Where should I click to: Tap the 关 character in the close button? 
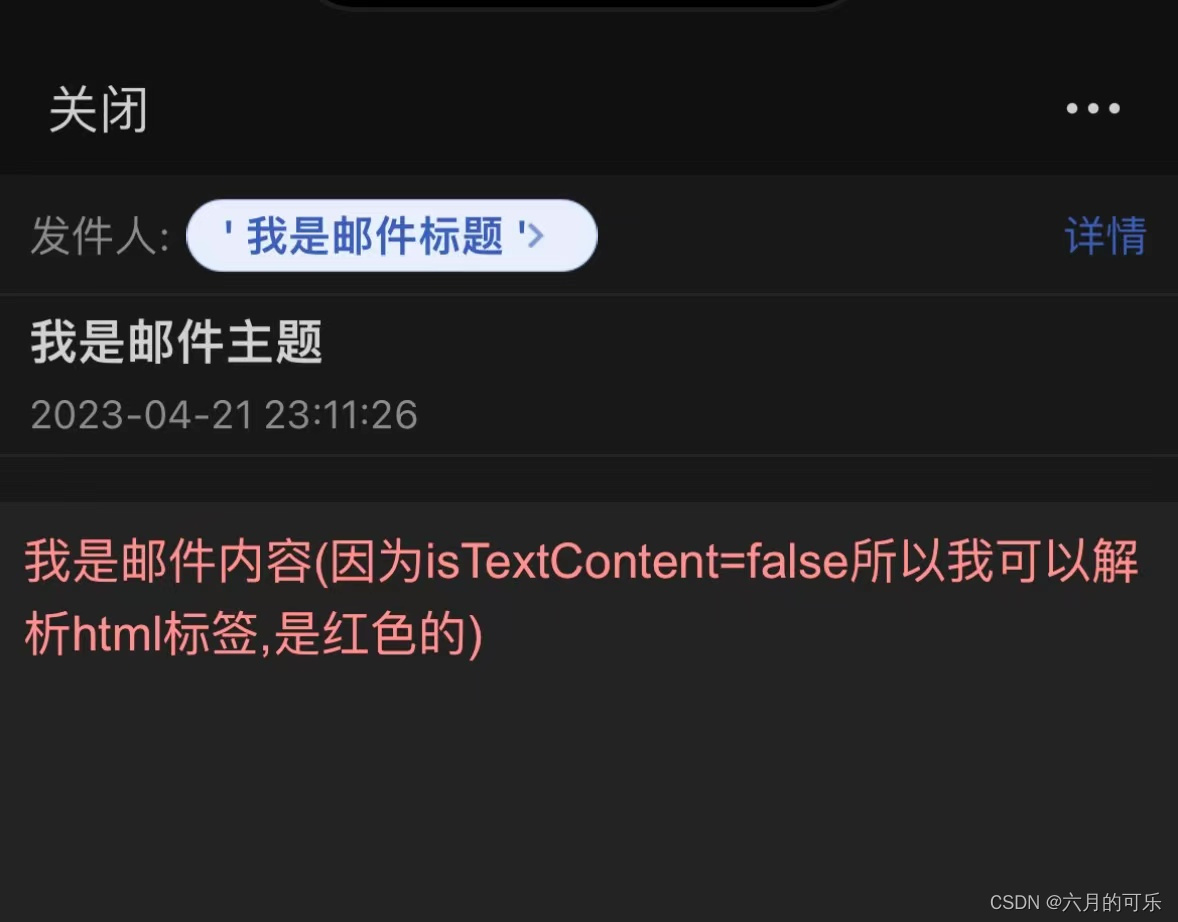(x=73, y=110)
